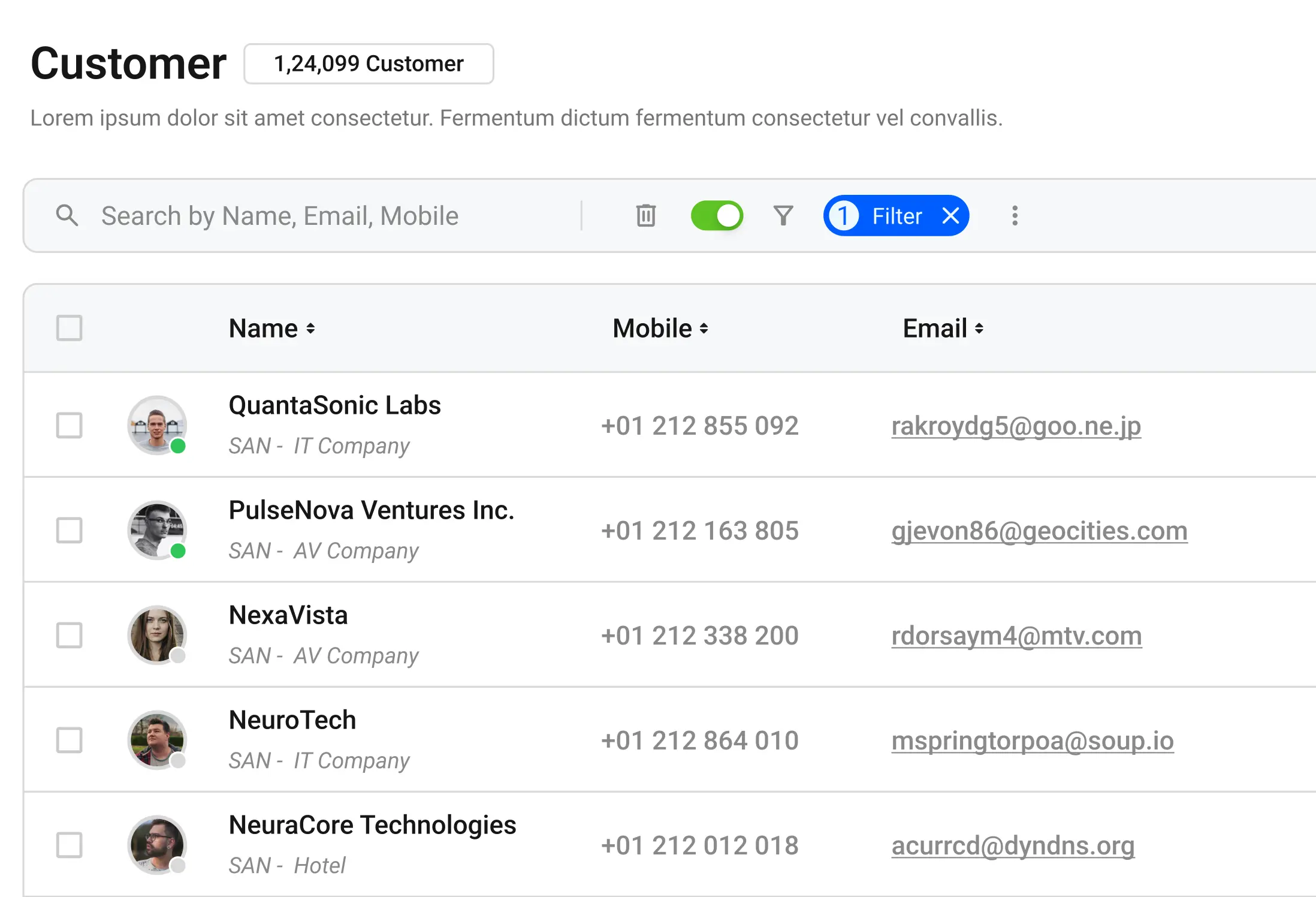Open the three-dot more options menu
Image resolution: width=1316 pixels, height=897 pixels.
coord(1015,215)
